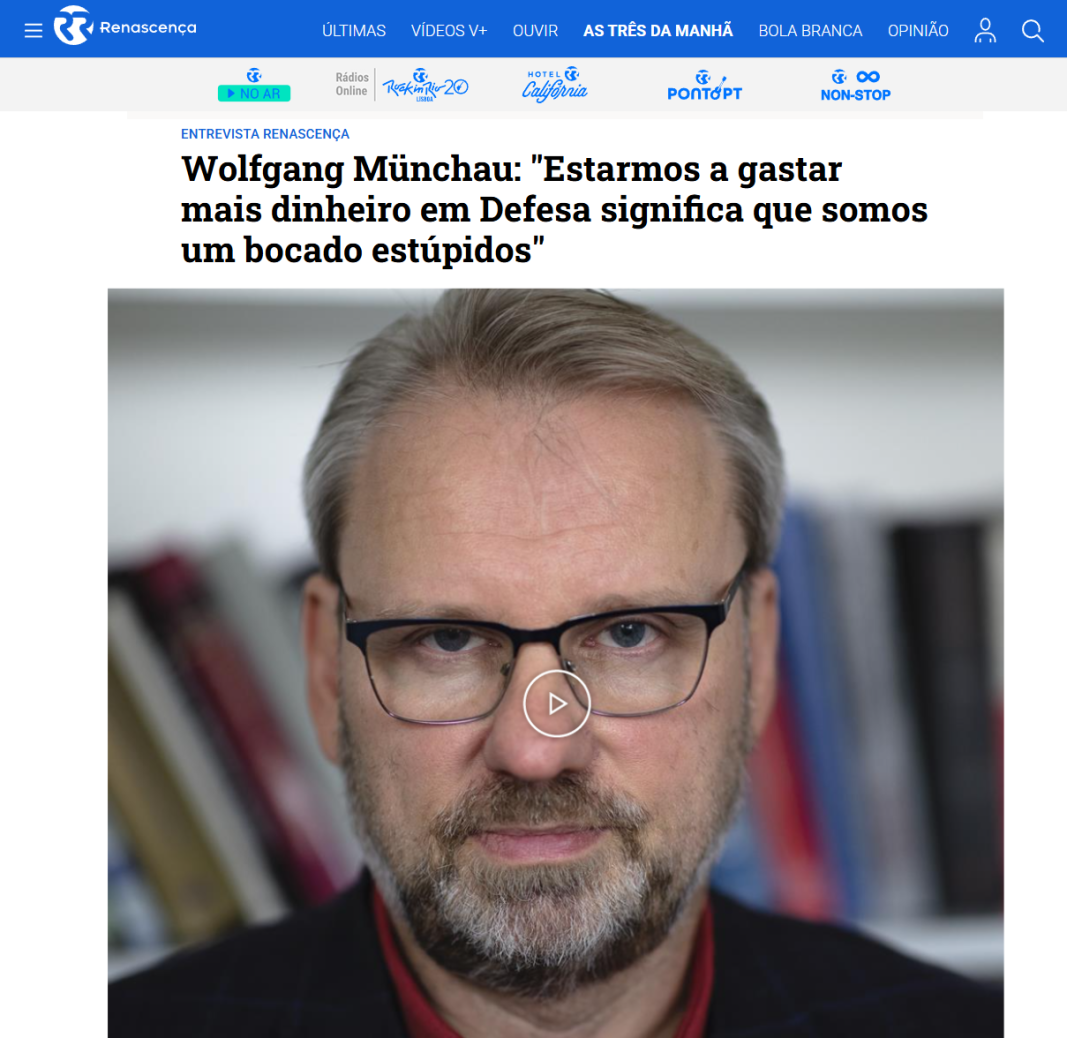Viewport: 1067px width, 1038px height.
Task: Open VÍDEOS V+ menu item
Action: [x=449, y=31]
